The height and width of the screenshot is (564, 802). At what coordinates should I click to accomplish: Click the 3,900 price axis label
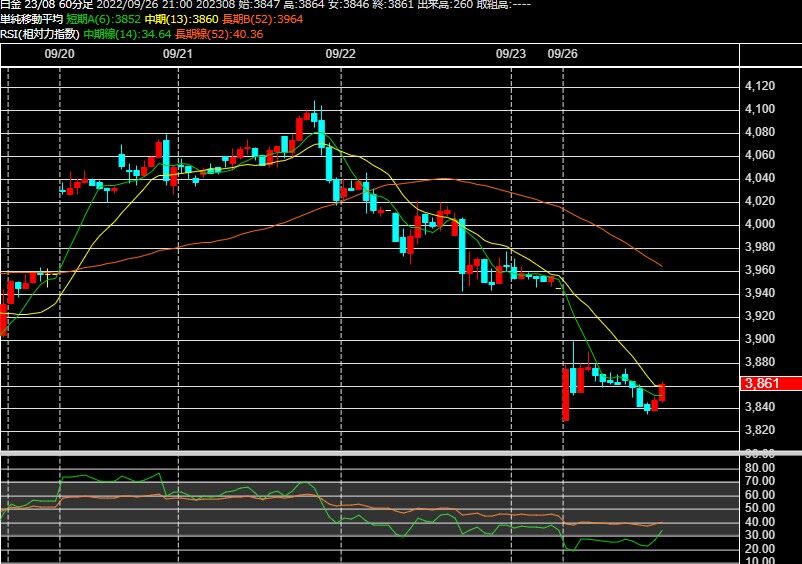tap(760, 339)
